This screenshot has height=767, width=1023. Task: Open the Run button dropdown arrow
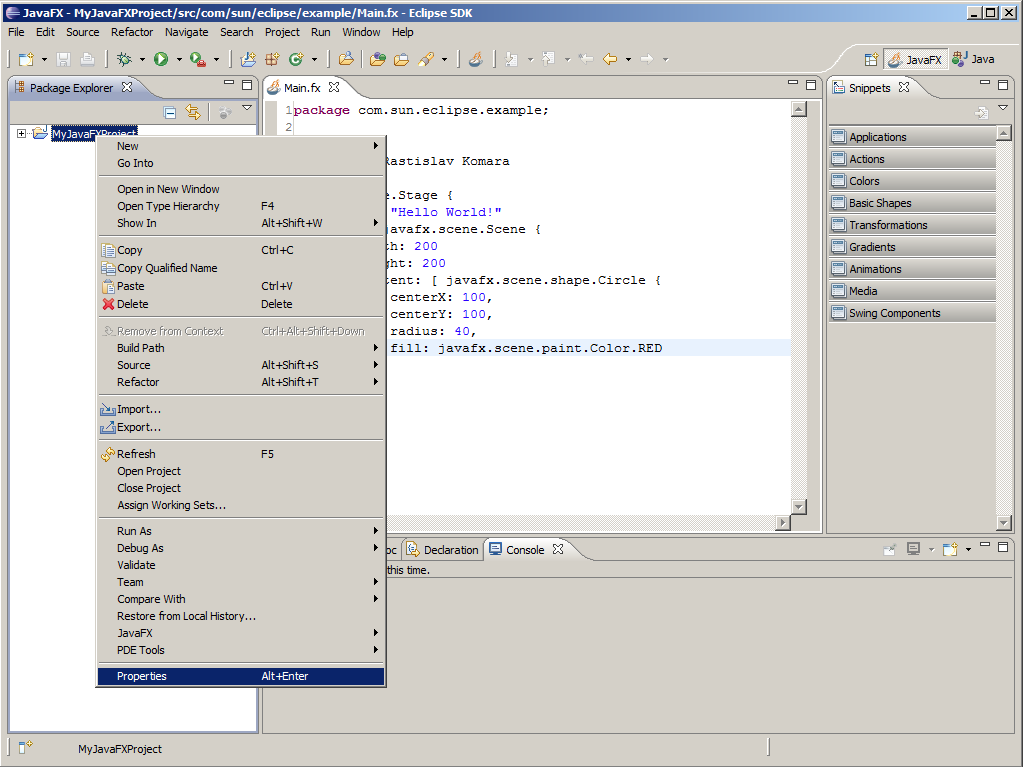[180, 60]
